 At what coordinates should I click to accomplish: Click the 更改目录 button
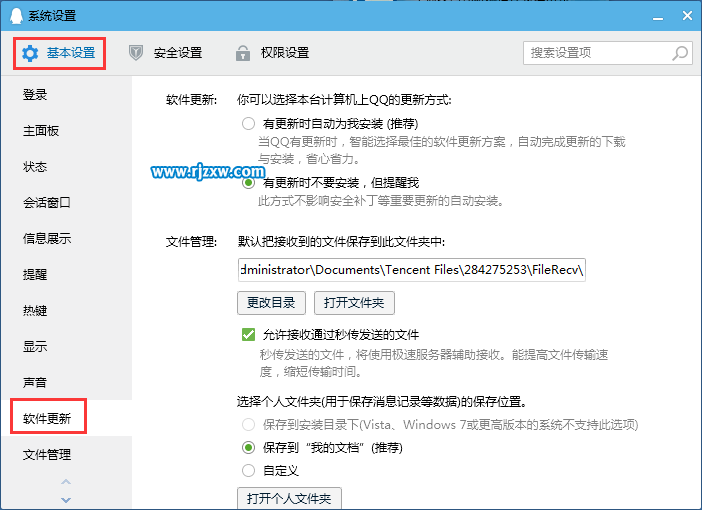271,303
